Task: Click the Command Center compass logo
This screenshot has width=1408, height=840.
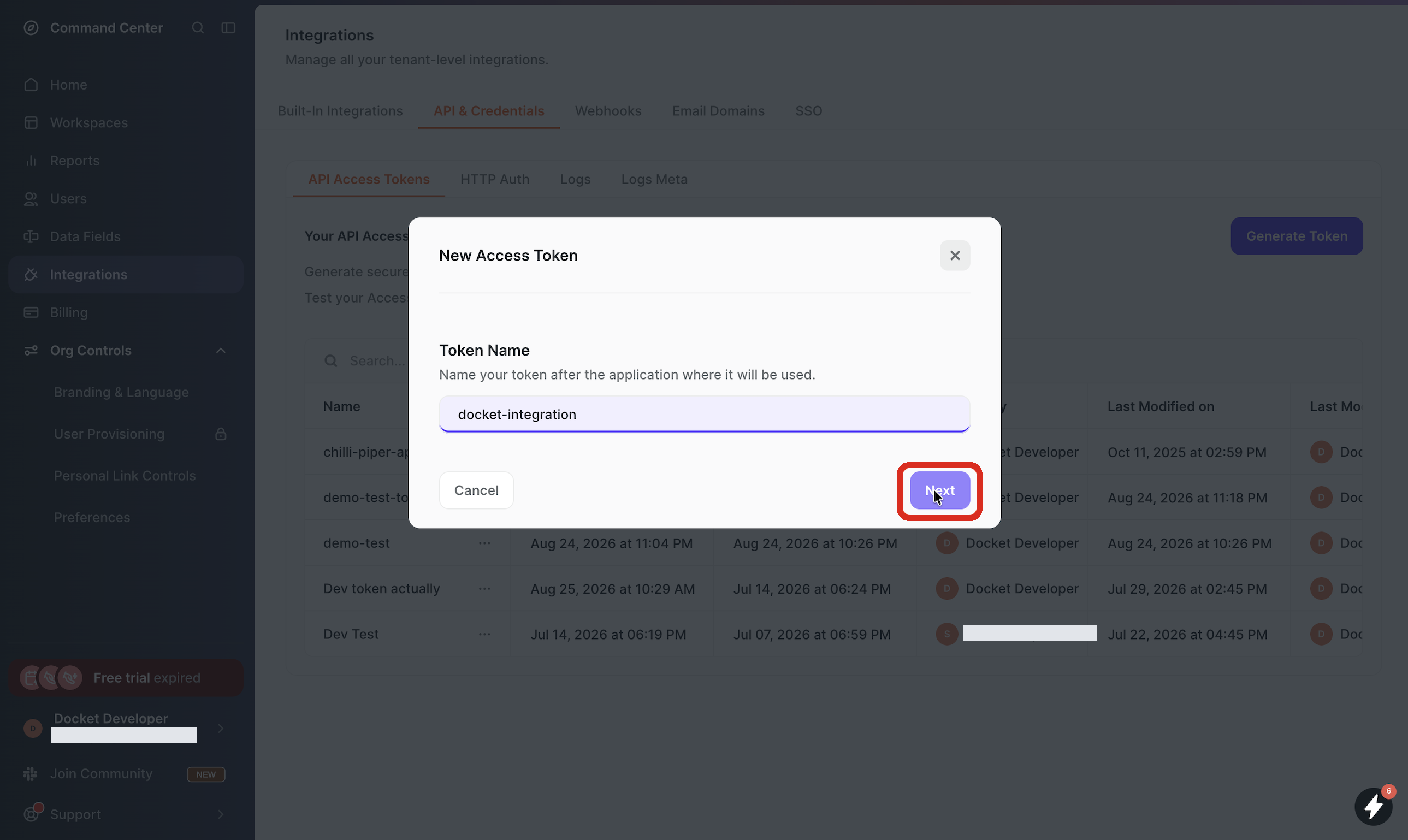Action: point(31,28)
